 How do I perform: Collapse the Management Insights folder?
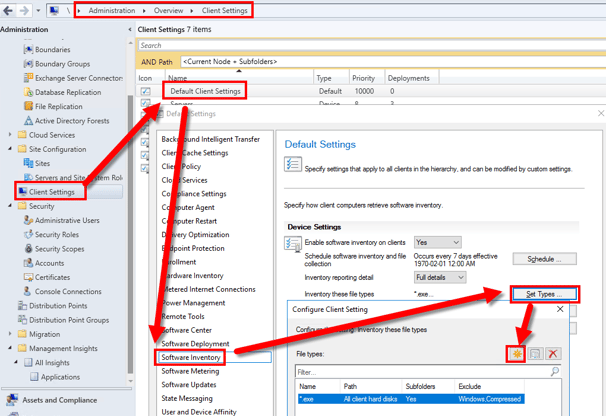pos(10,348)
